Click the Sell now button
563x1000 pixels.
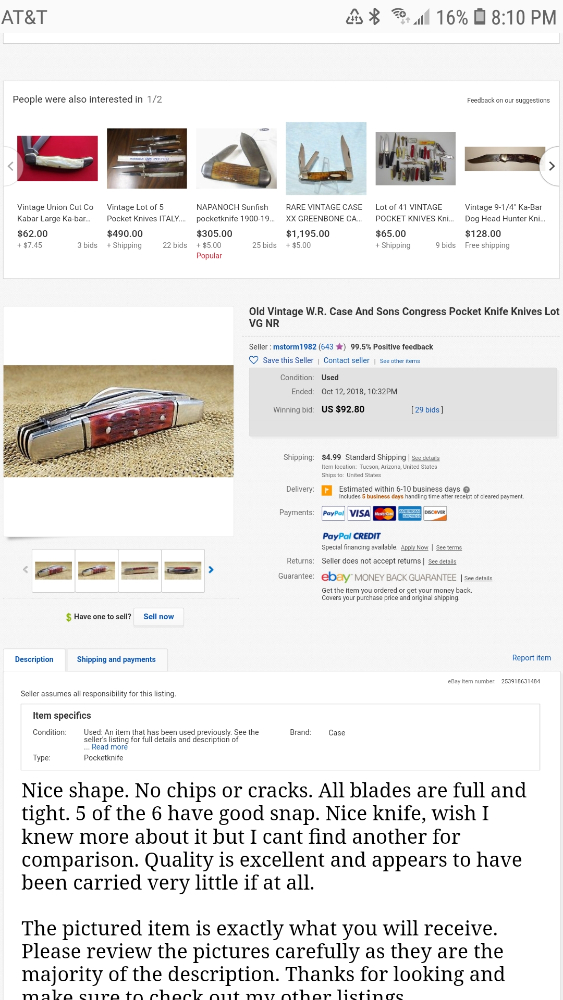pos(159,617)
